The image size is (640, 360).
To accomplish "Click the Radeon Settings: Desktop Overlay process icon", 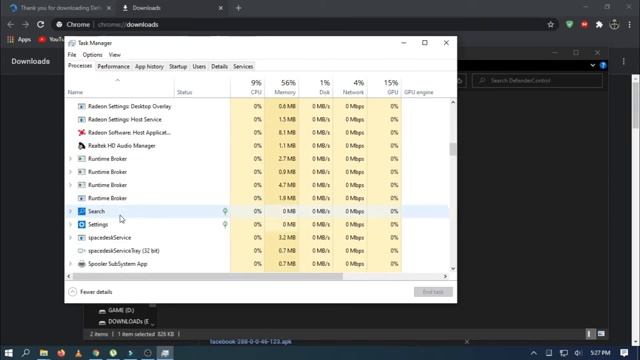I will (x=82, y=107).
